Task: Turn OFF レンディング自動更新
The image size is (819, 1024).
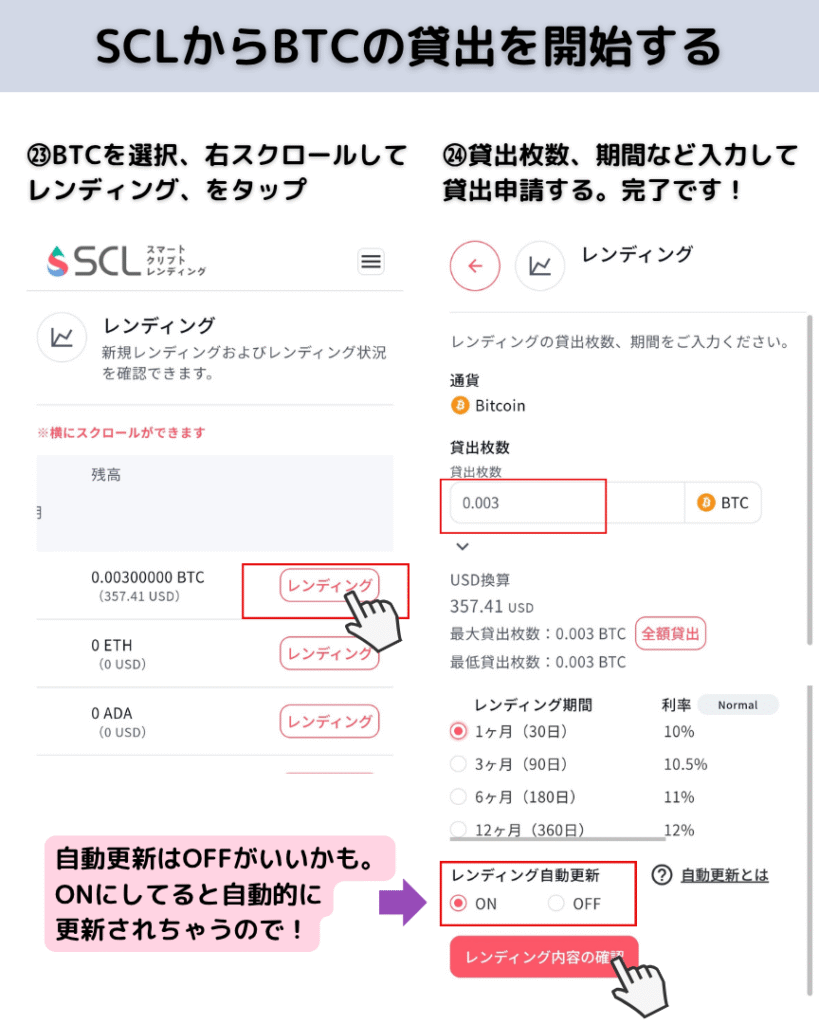Action: tap(556, 903)
